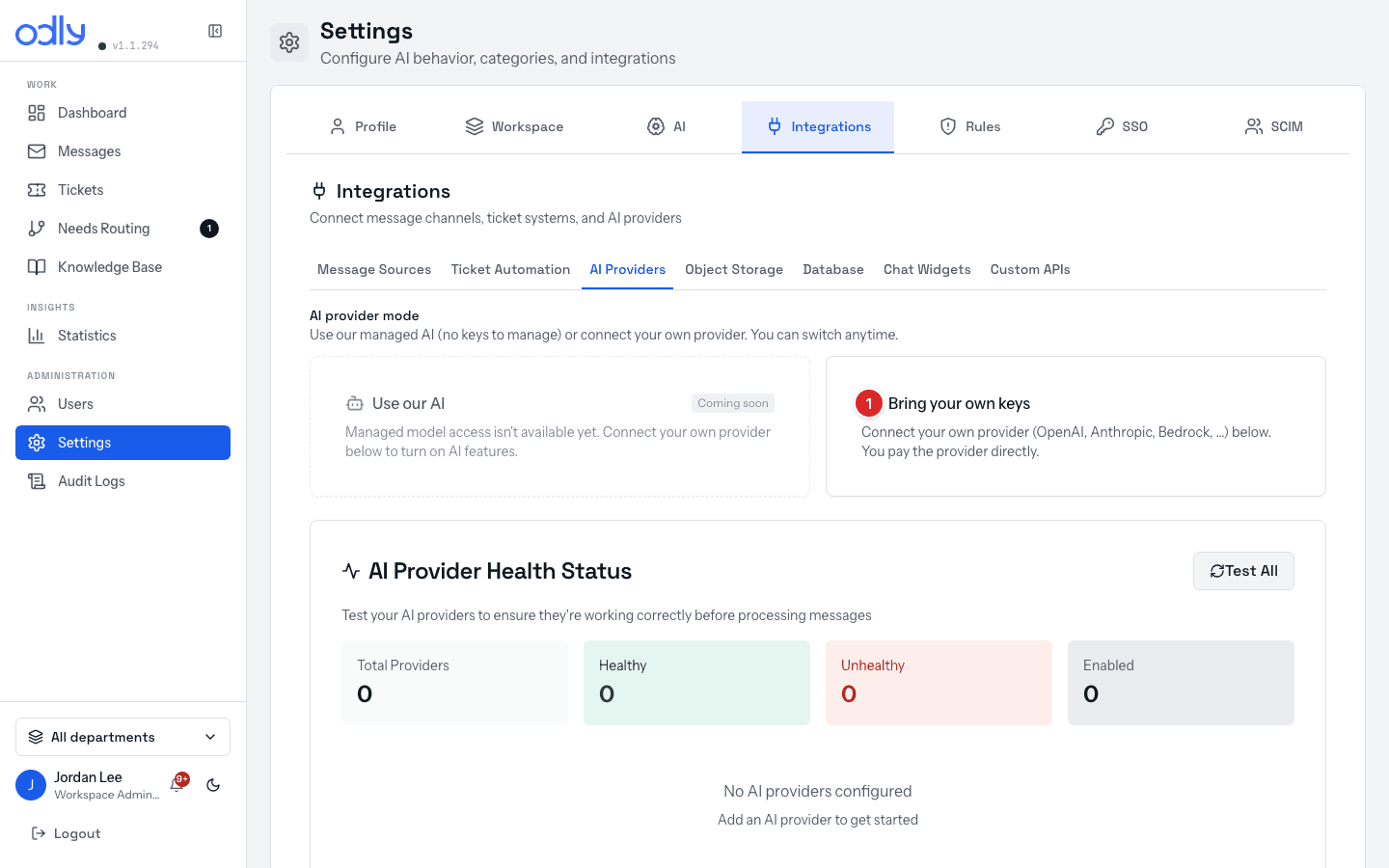Open the Message Sources sub-tab
1389x868 pixels.
tap(374, 269)
